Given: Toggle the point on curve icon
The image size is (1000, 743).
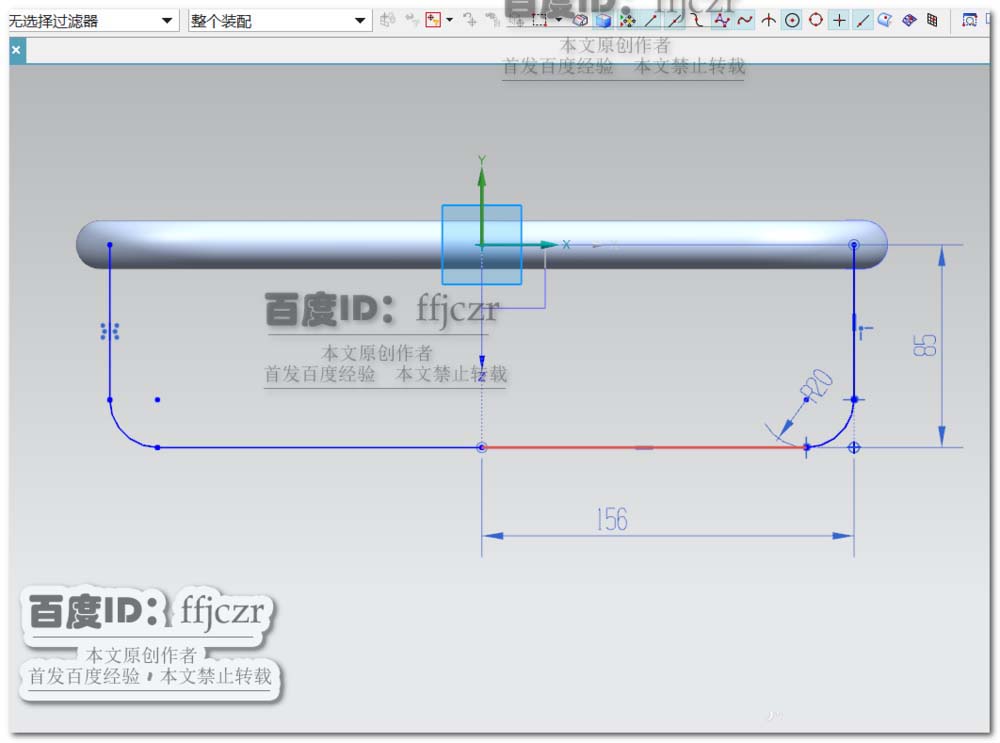Looking at the screenshot, I should tap(862, 20).
